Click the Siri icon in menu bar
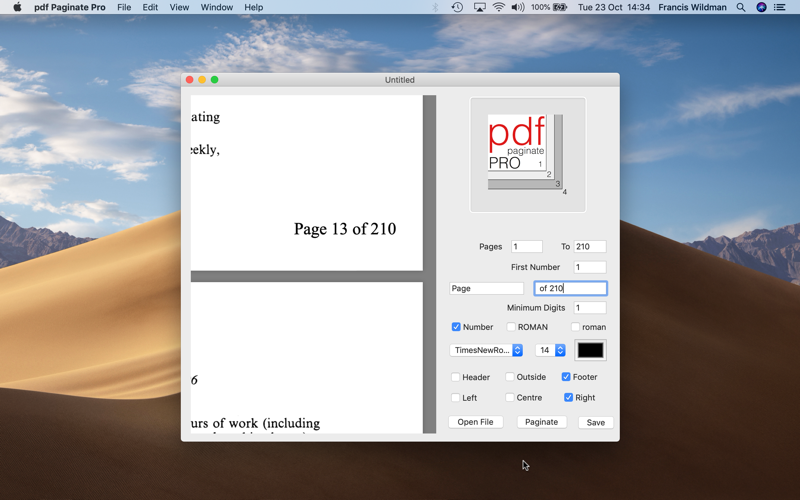This screenshot has width=800, height=500. (x=761, y=7)
